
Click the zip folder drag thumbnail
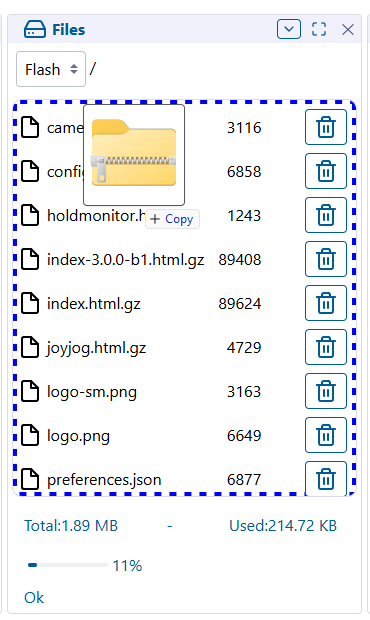pos(134,155)
